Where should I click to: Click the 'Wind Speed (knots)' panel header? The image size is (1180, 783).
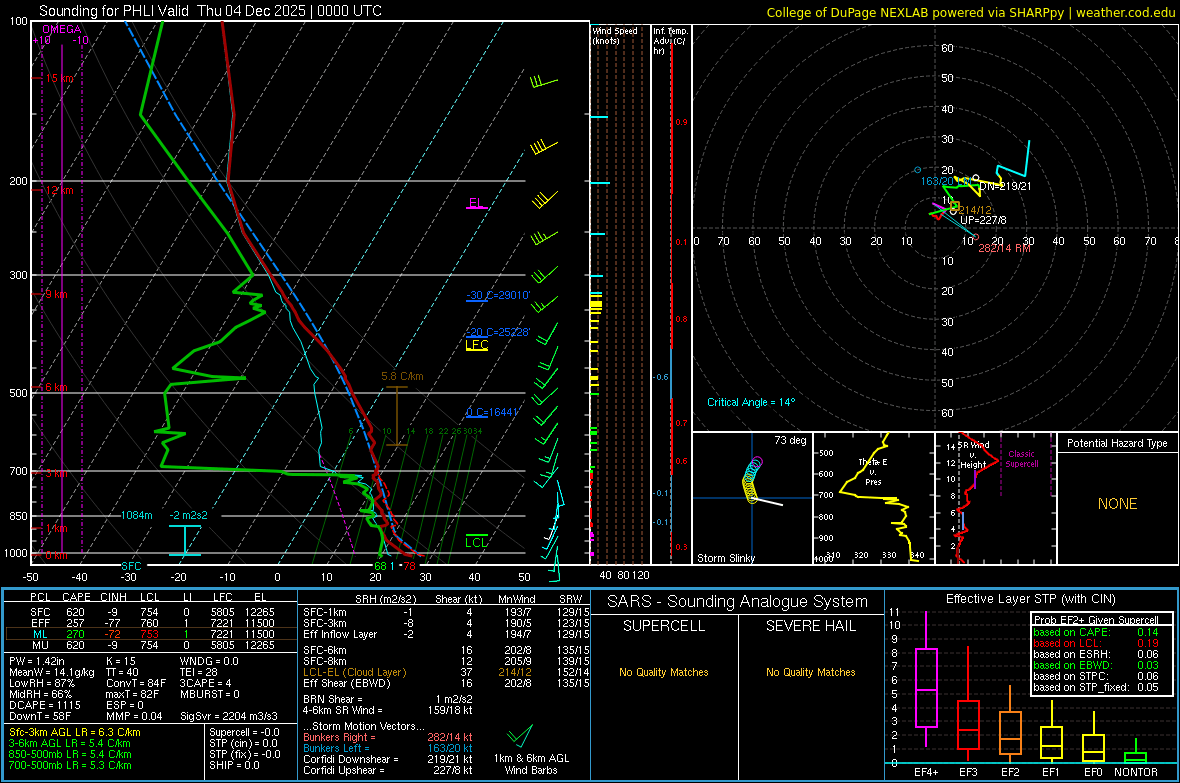pos(614,35)
